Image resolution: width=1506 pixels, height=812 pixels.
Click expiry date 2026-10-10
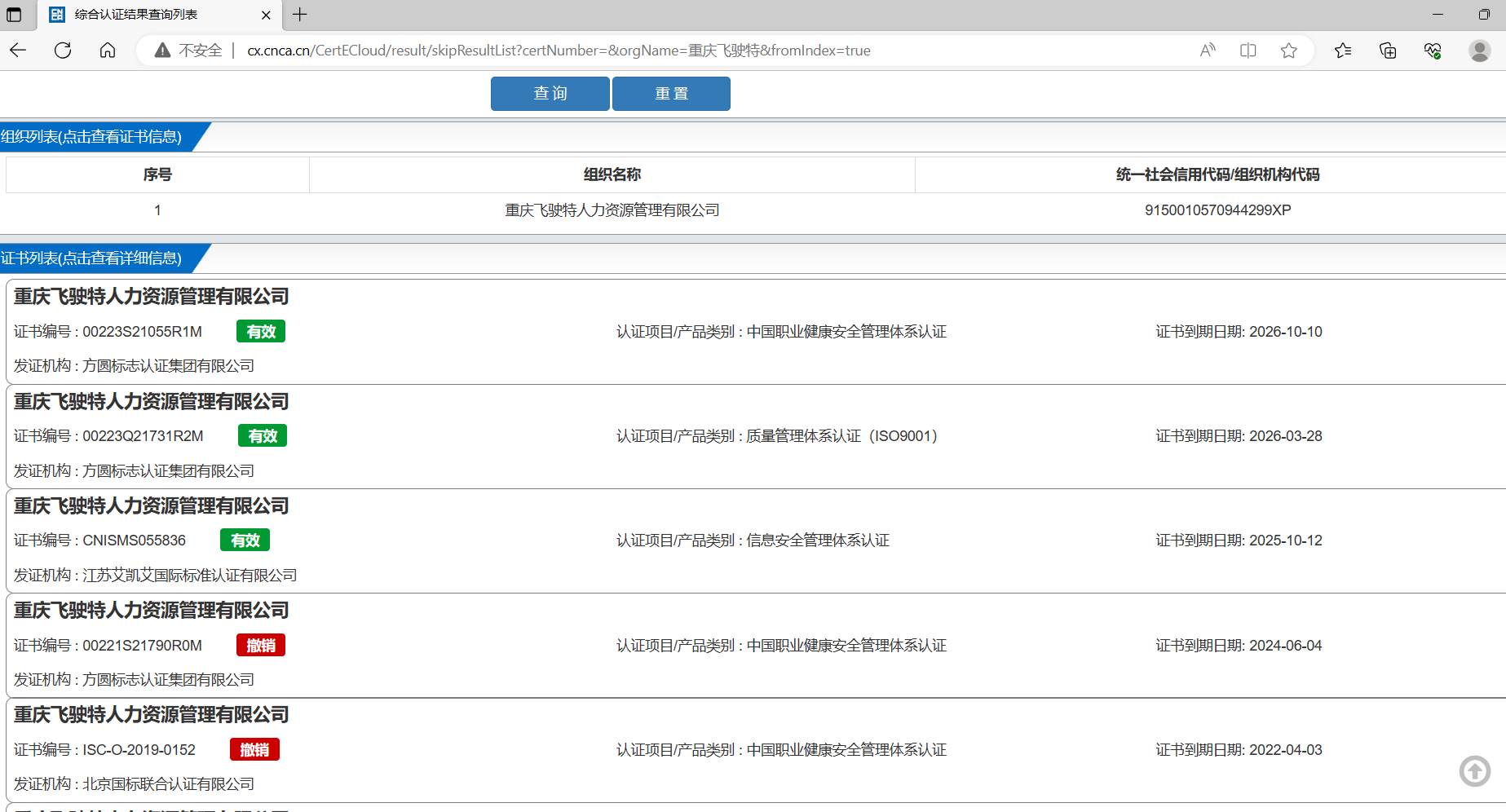click(1286, 332)
